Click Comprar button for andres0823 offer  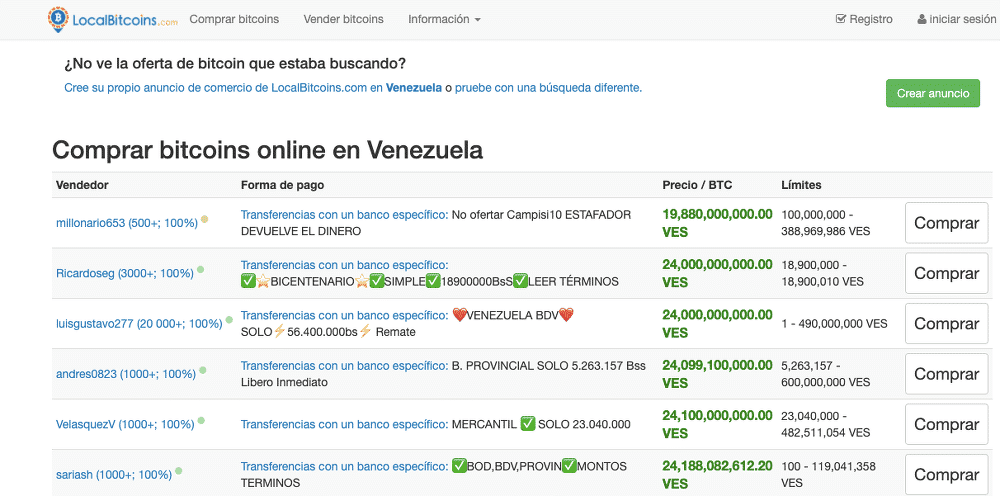946,374
